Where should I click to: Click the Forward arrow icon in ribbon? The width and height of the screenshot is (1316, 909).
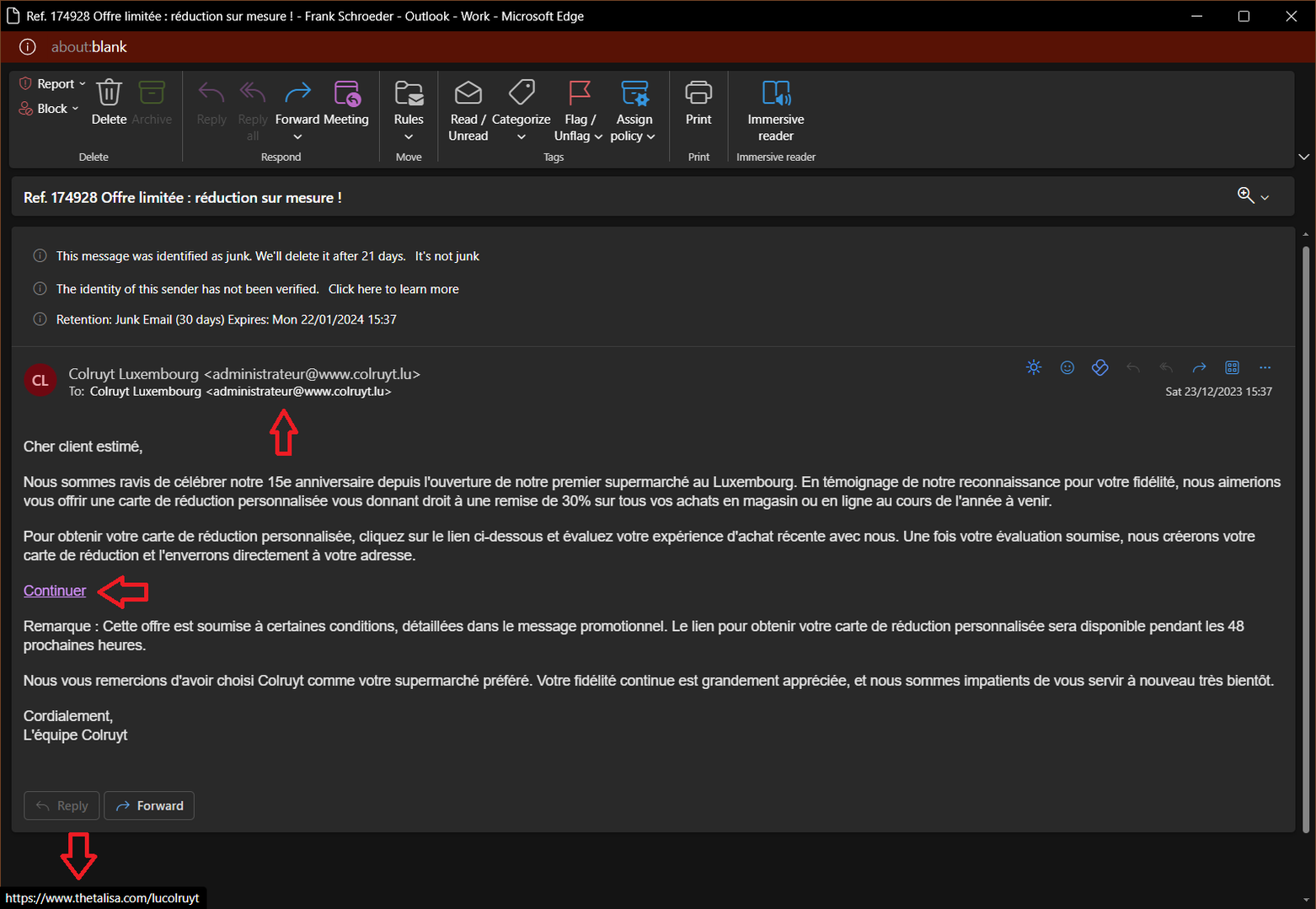click(297, 94)
